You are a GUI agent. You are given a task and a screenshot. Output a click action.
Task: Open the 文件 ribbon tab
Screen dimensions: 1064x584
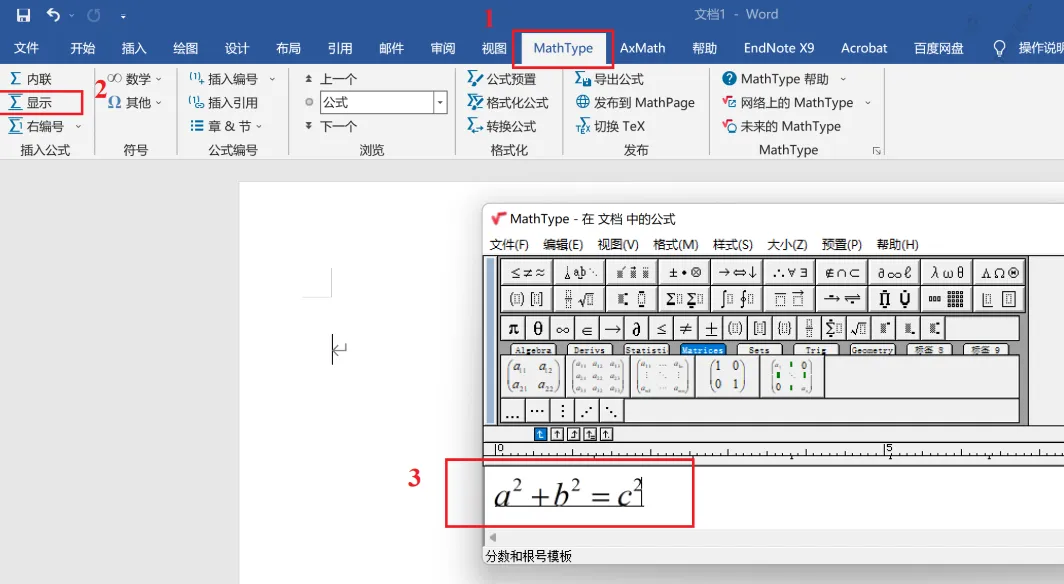[x=26, y=48]
